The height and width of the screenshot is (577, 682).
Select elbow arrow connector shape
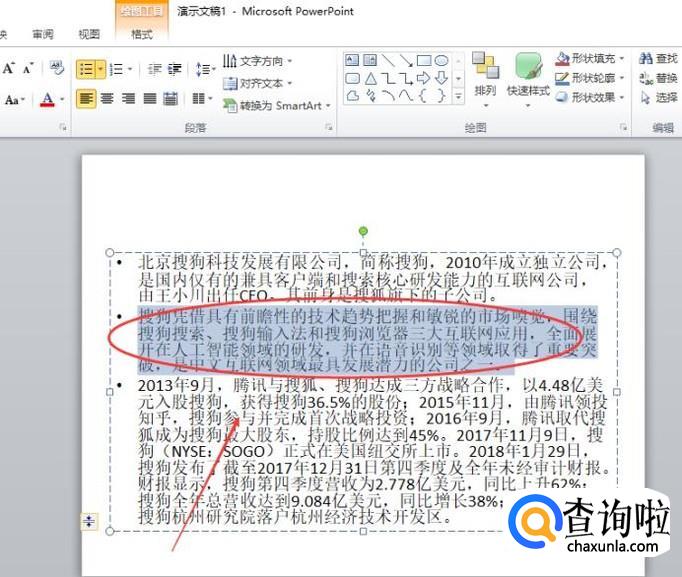point(406,78)
